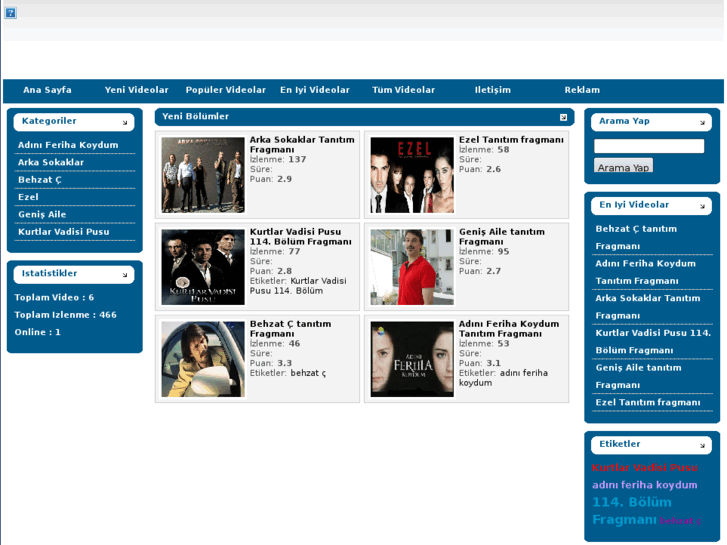Click the adını feriha koydum tag under the Feriha video
The height and width of the screenshot is (545, 727).
coord(504,378)
